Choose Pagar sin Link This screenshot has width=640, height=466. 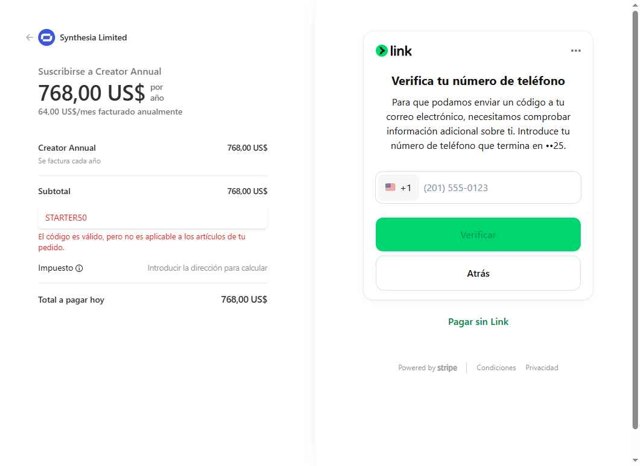[x=478, y=321]
